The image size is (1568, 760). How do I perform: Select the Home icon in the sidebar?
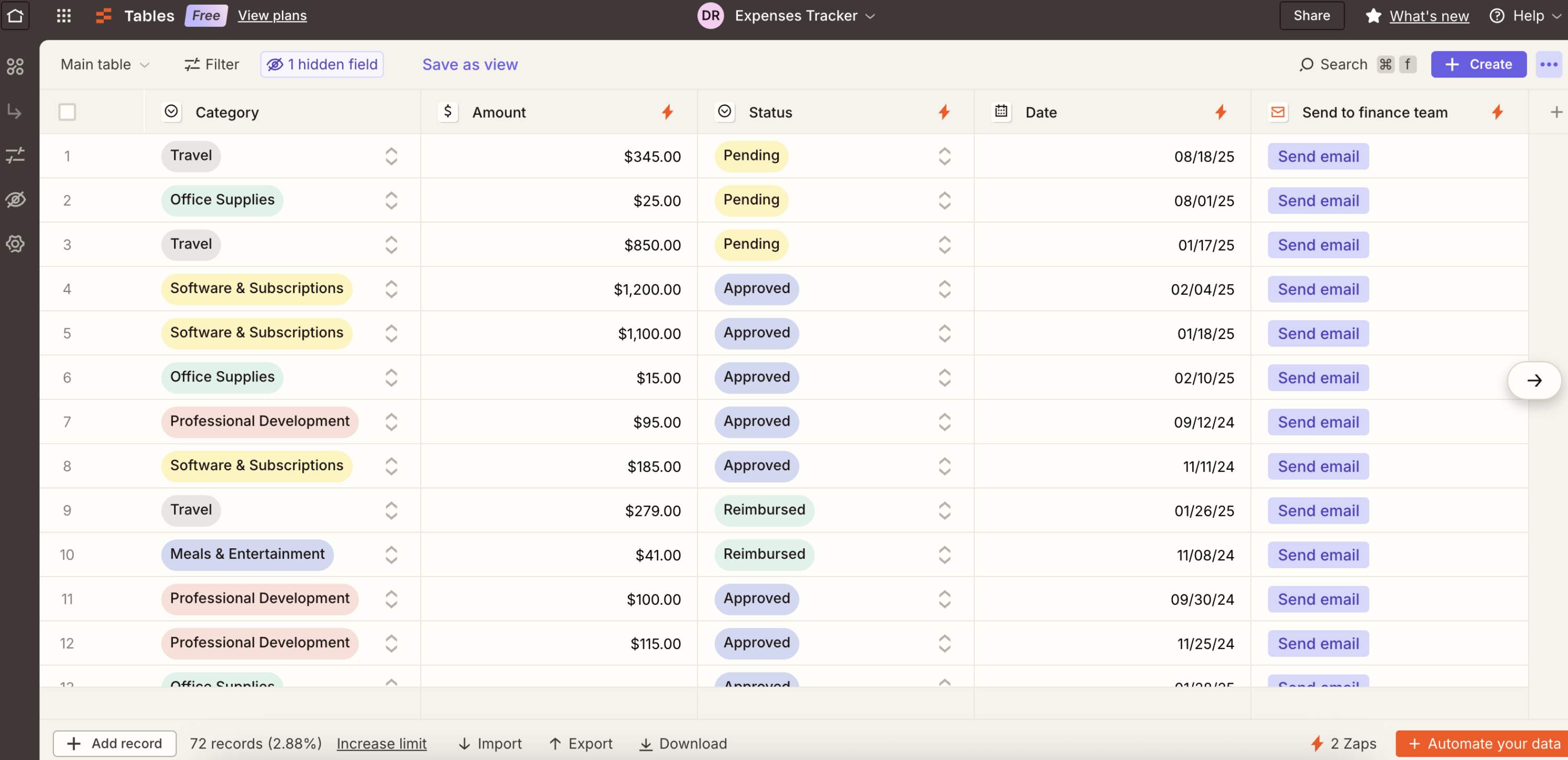tap(15, 16)
